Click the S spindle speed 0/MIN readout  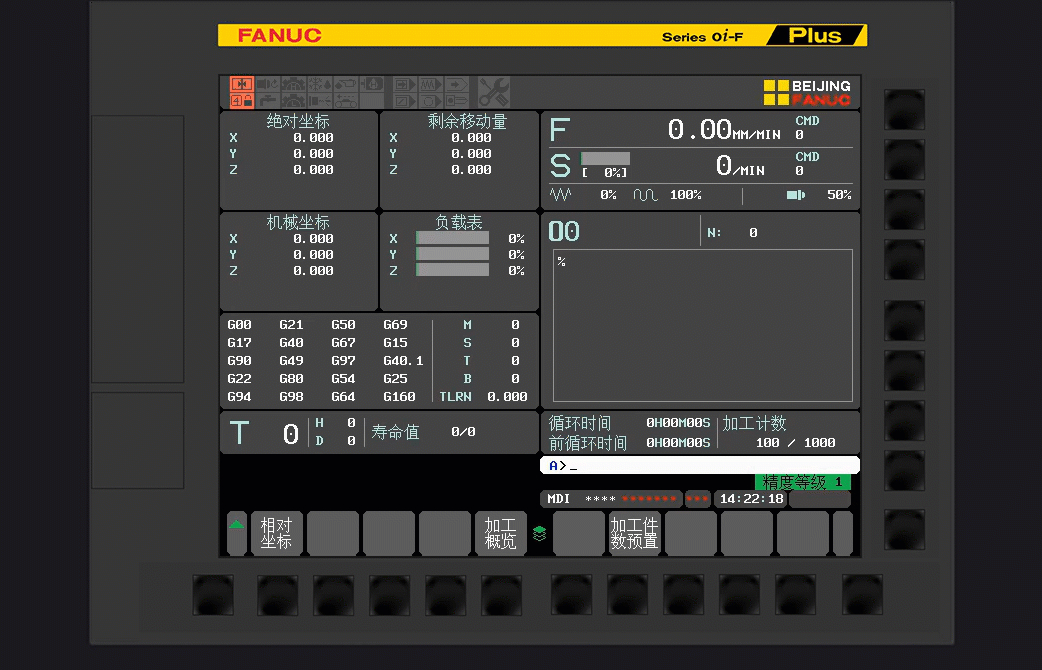point(740,165)
